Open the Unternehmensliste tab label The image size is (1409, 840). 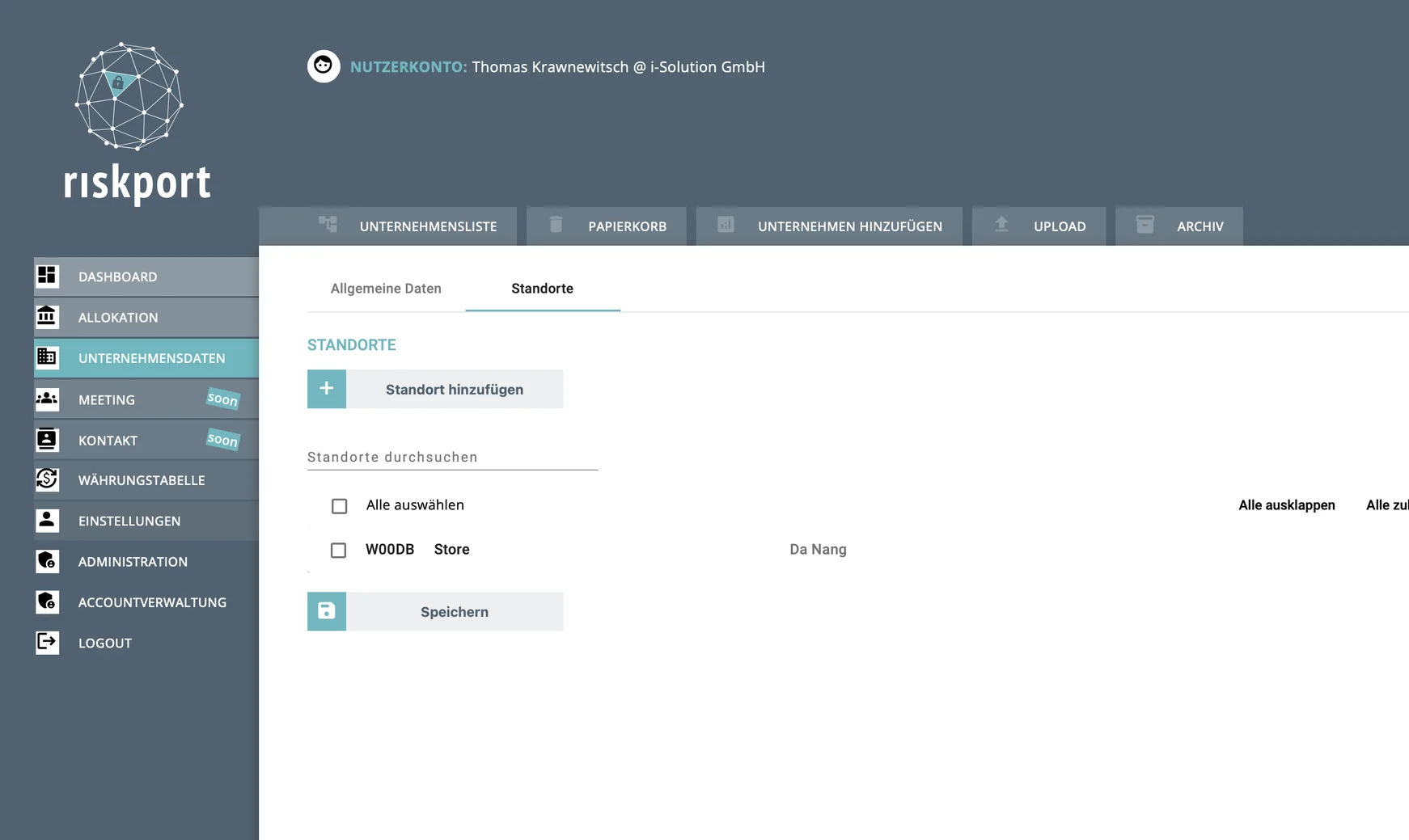[x=428, y=226]
